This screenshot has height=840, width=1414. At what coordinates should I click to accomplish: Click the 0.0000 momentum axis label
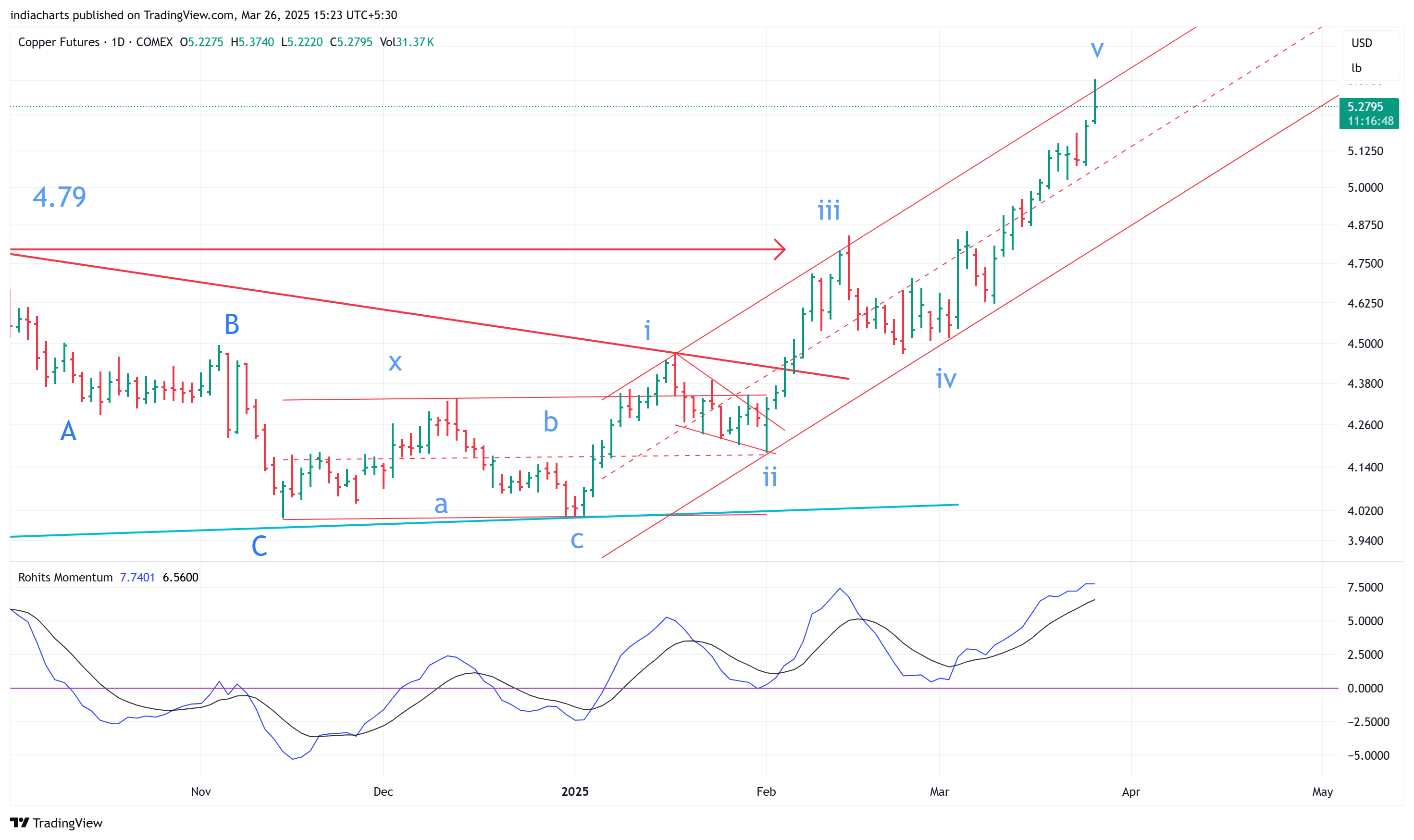[x=1365, y=688]
